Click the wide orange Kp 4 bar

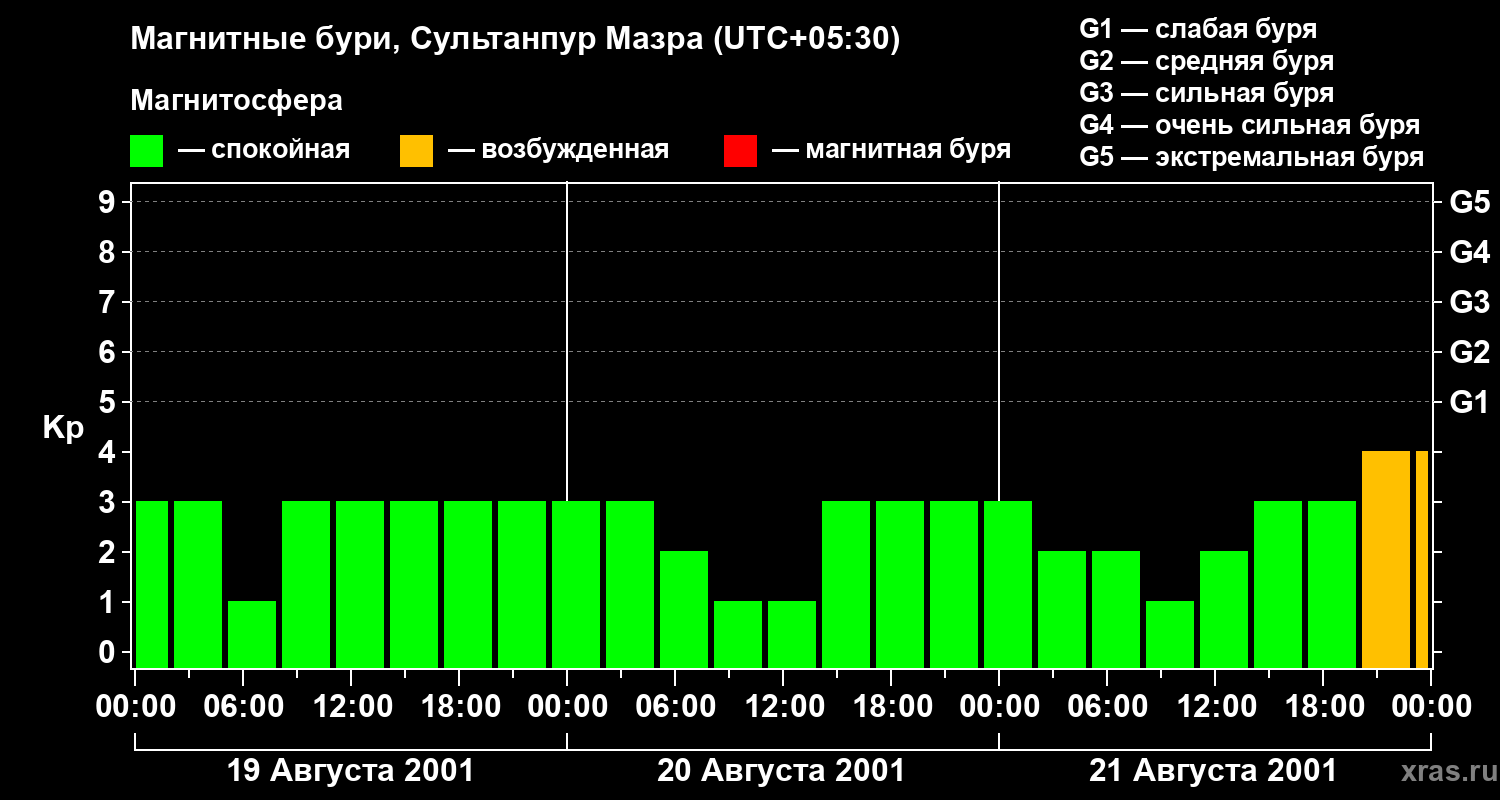(1386, 560)
